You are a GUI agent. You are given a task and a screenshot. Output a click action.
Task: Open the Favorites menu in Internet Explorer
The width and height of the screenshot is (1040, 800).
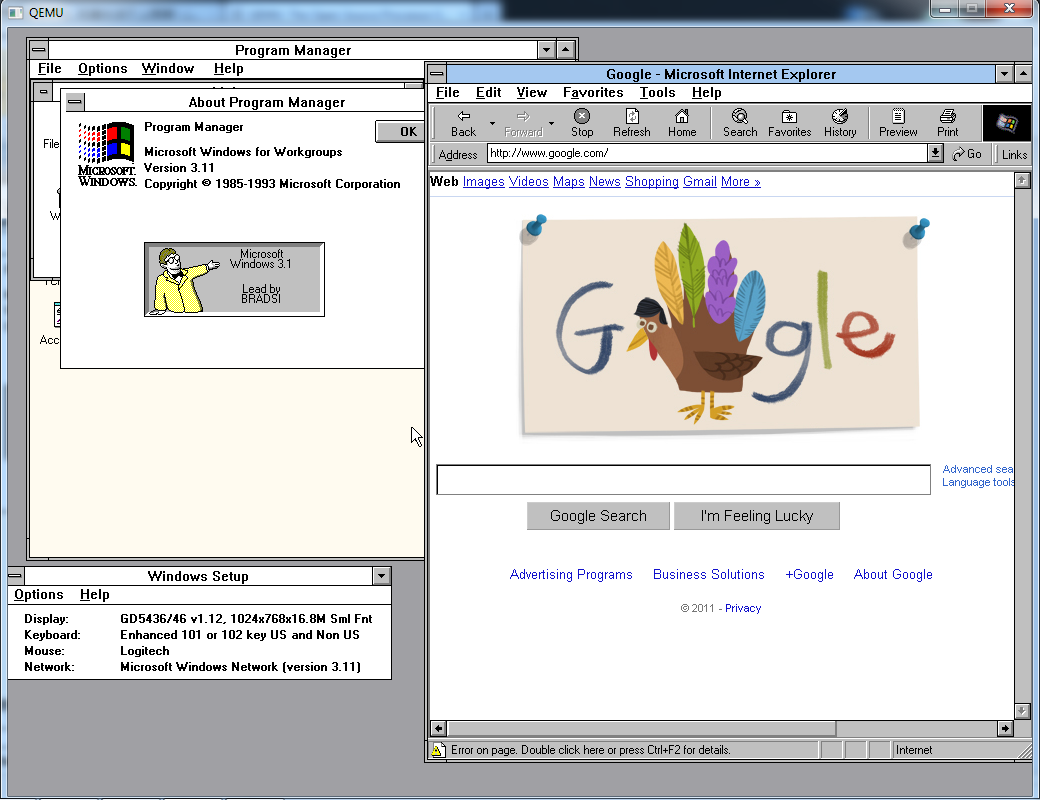(x=593, y=93)
